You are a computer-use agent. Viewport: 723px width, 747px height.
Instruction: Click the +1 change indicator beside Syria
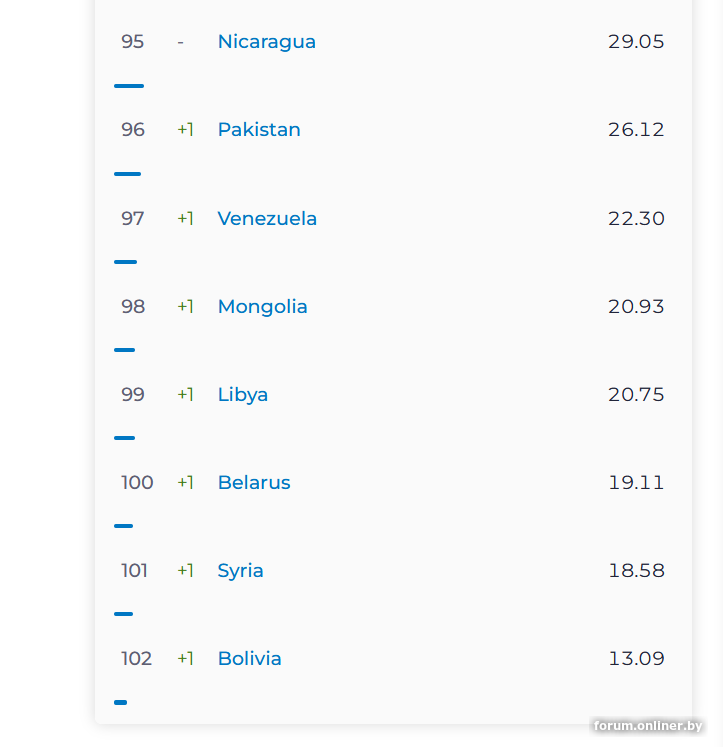tap(185, 570)
